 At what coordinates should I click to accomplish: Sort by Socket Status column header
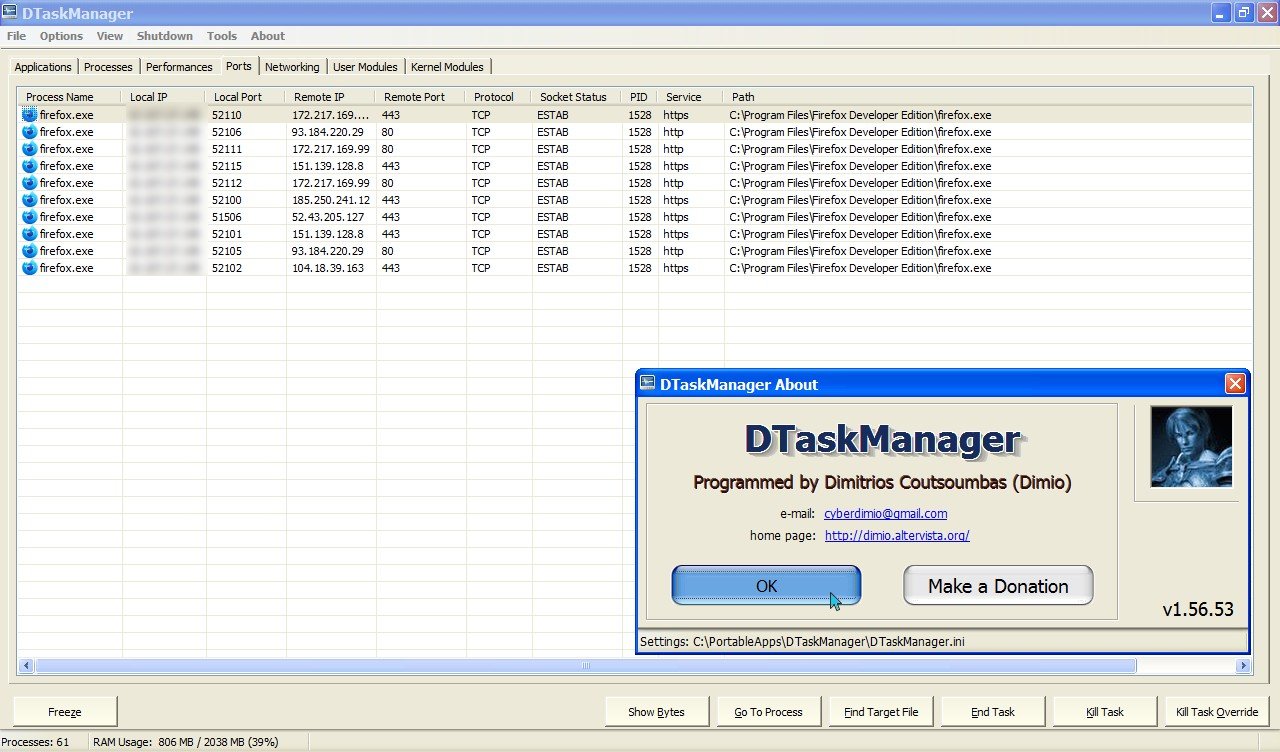[x=576, y=97]
